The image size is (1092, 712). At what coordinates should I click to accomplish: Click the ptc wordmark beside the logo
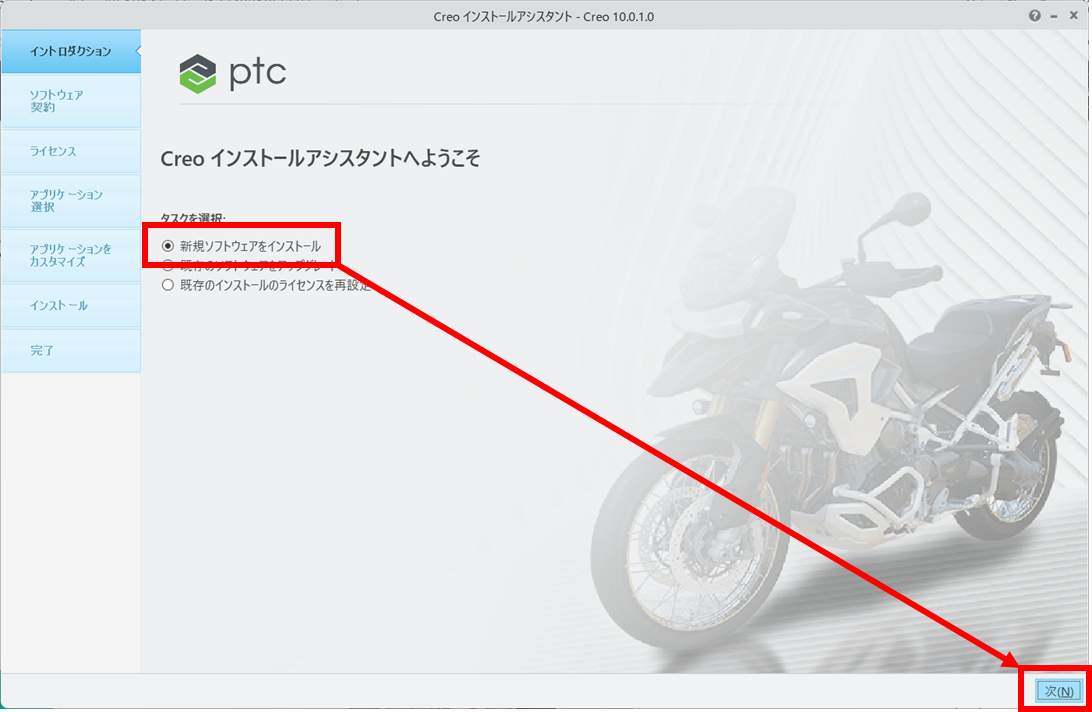(x=258, y=74)
